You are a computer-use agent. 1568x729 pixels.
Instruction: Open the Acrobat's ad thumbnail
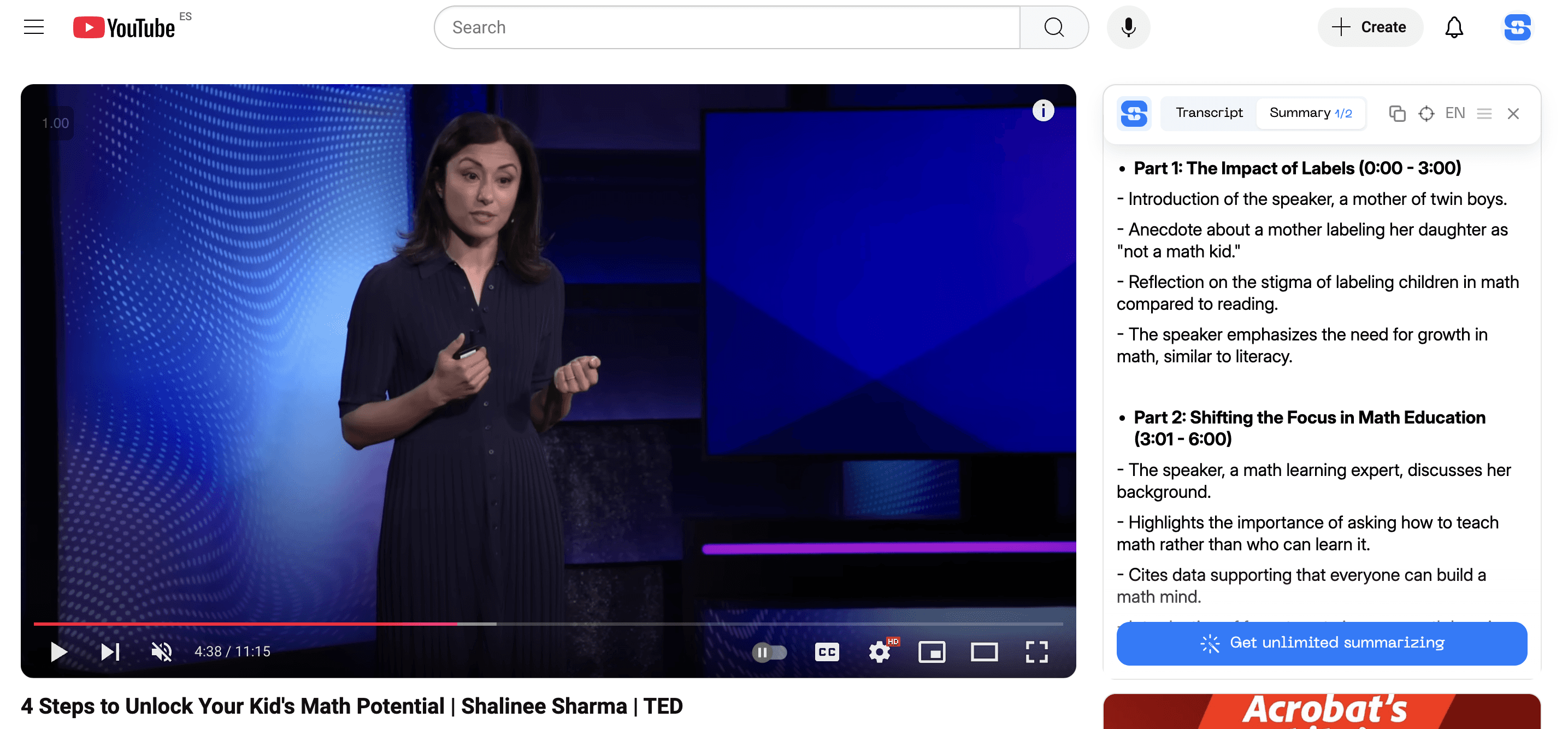pyautogui.click(x=1322, y=712)
